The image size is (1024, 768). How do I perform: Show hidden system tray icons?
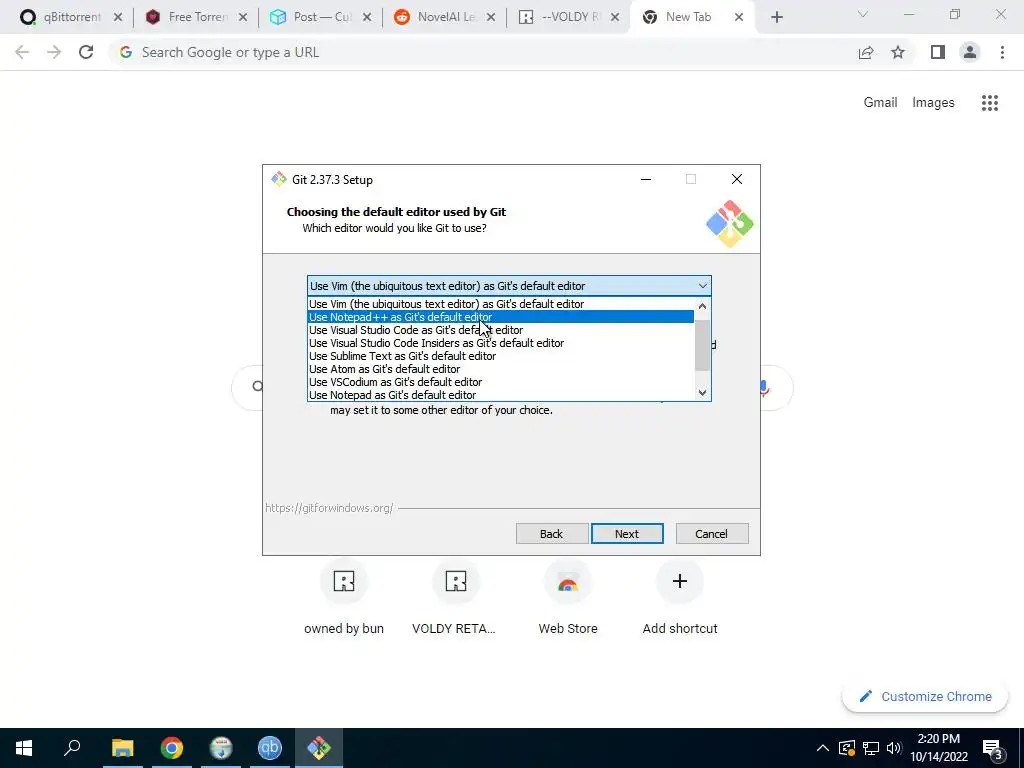click(x=823, y=748)
